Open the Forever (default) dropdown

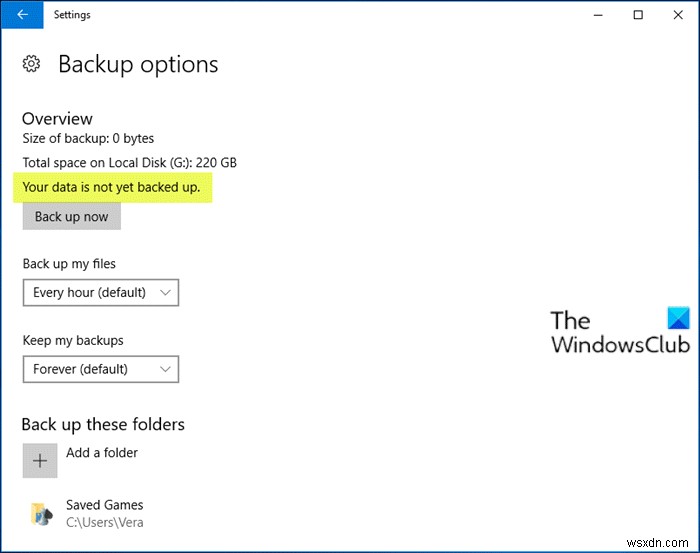[101, 369]
